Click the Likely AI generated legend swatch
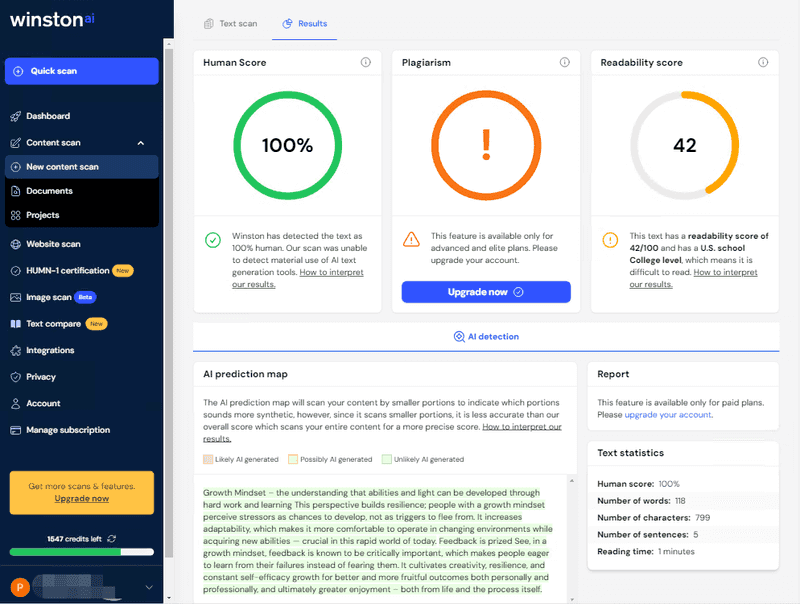Viewport: 800px width, 604px height. (208, 459)
